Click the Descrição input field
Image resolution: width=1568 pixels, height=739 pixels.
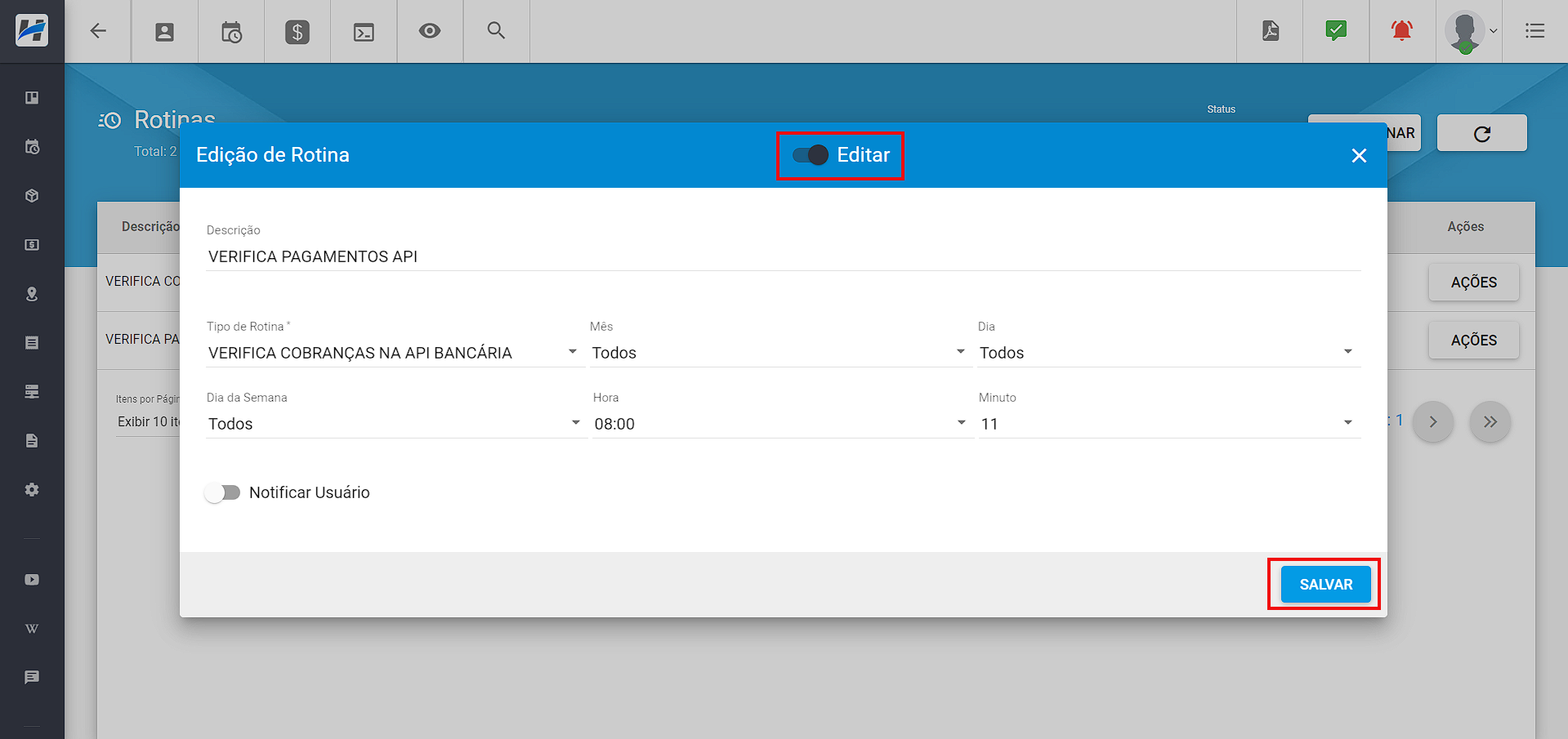coord(783,256)
